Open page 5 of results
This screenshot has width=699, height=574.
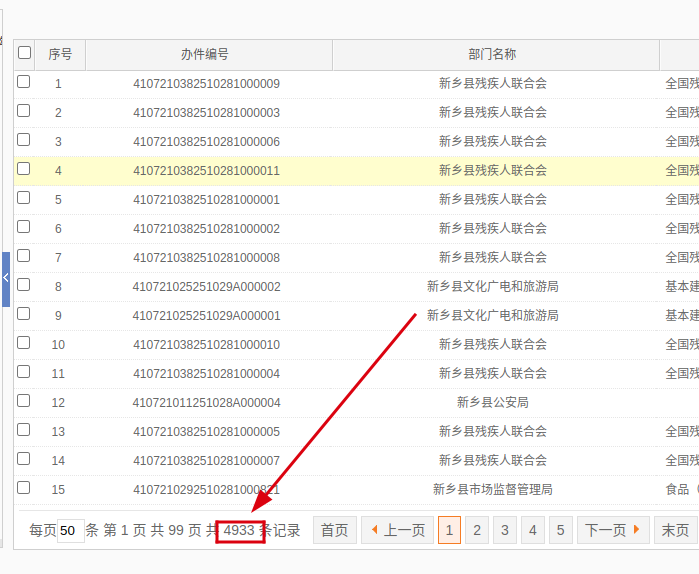click(561, 530)
